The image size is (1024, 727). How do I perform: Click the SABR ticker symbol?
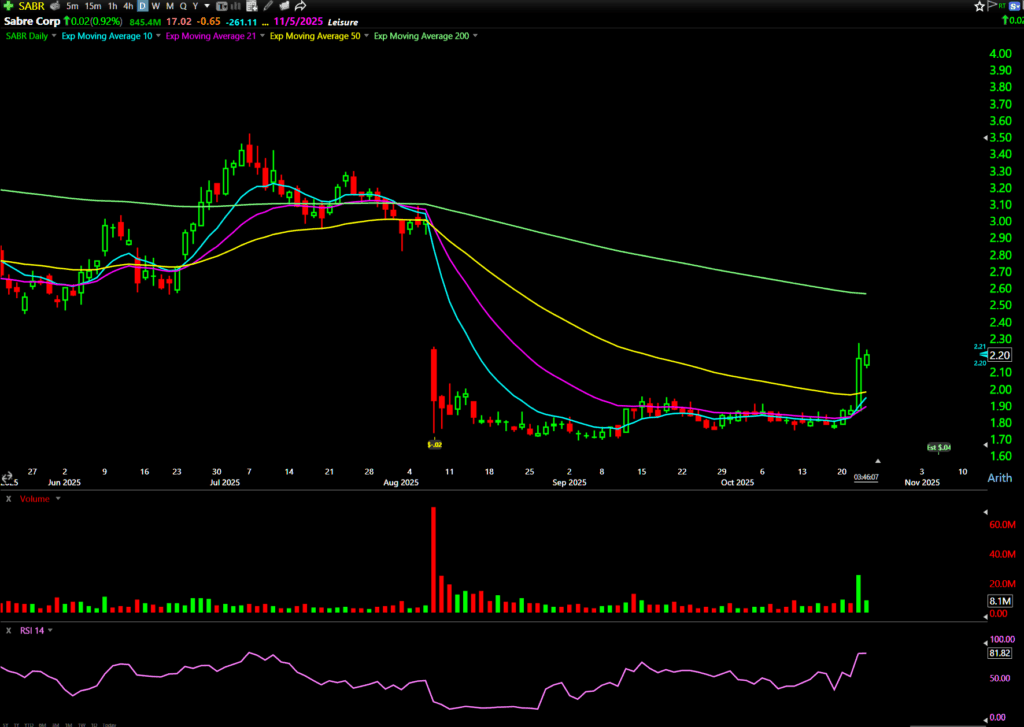pos(31,6)
